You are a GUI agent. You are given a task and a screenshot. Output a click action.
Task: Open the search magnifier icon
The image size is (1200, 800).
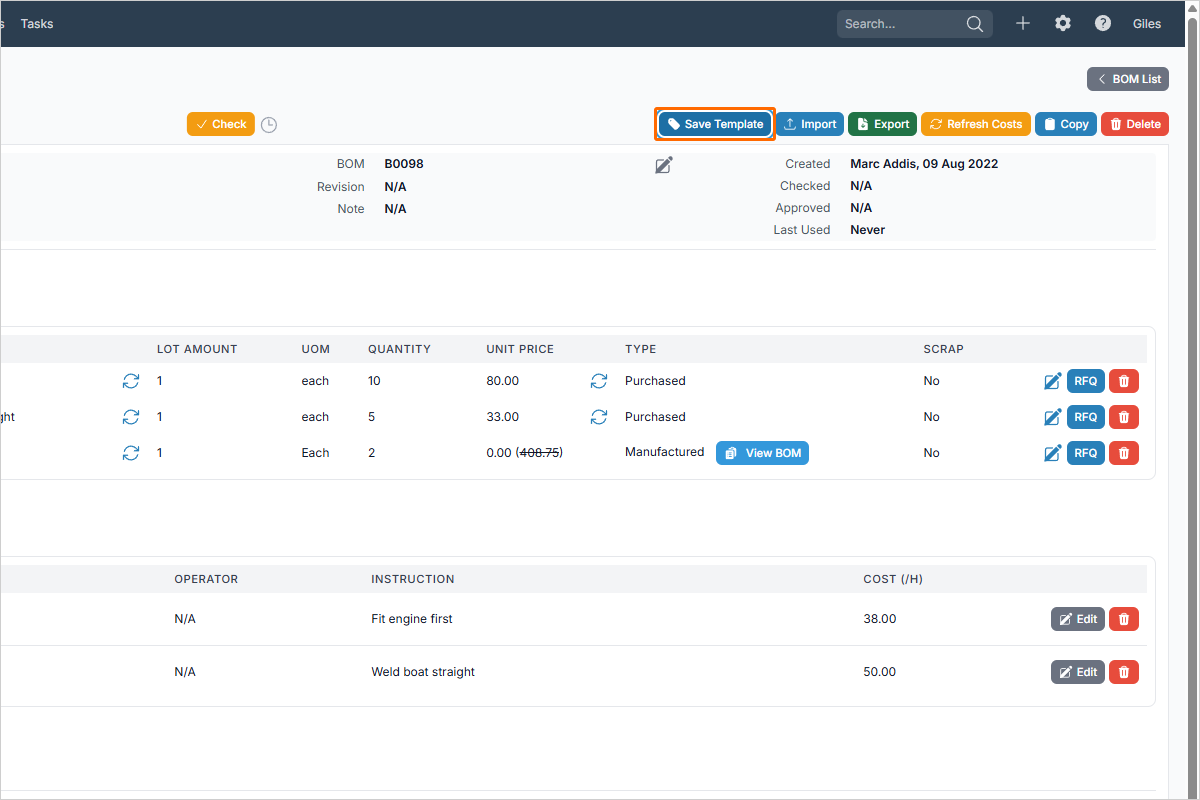(x=975, y=24)
